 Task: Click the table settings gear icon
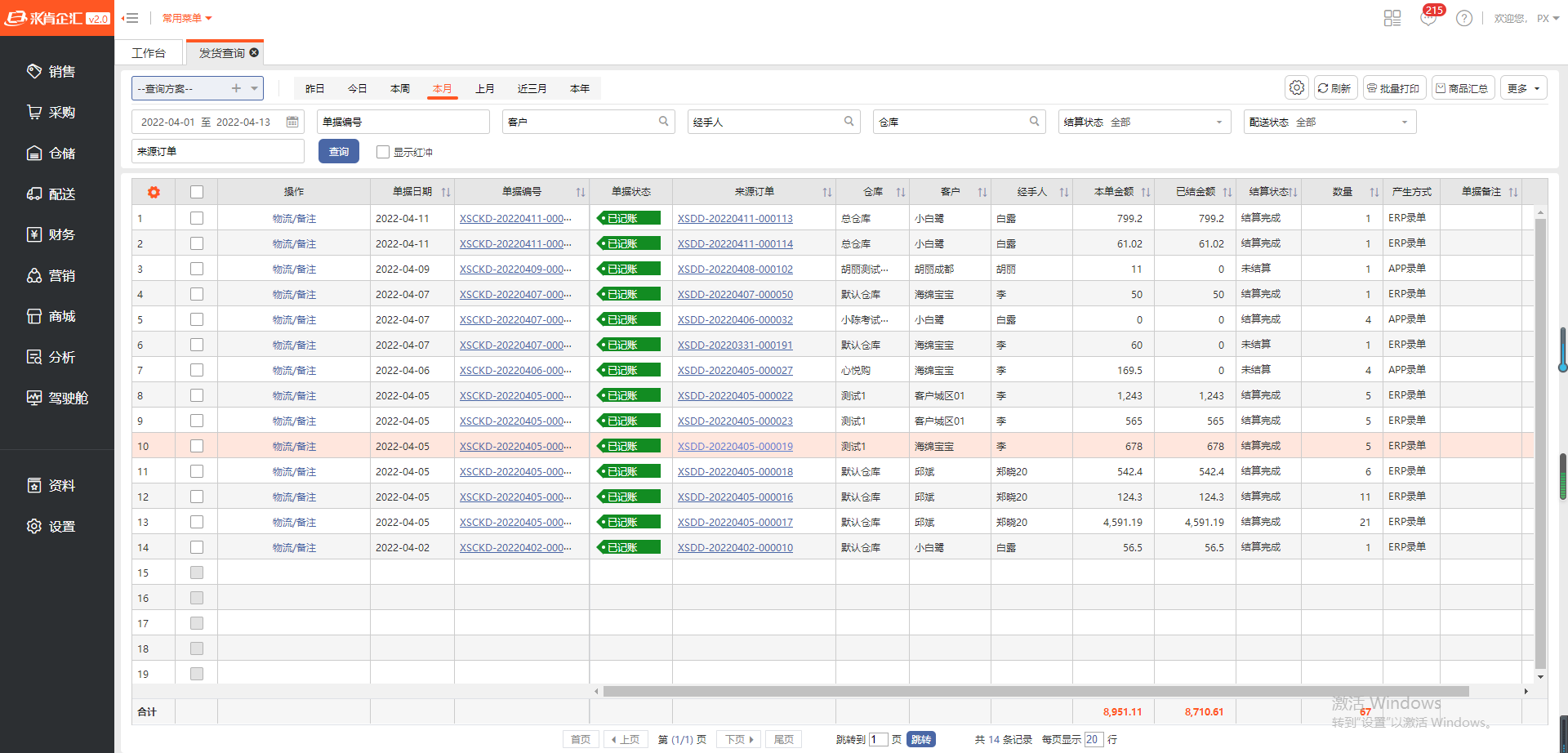click(1296, 88)
